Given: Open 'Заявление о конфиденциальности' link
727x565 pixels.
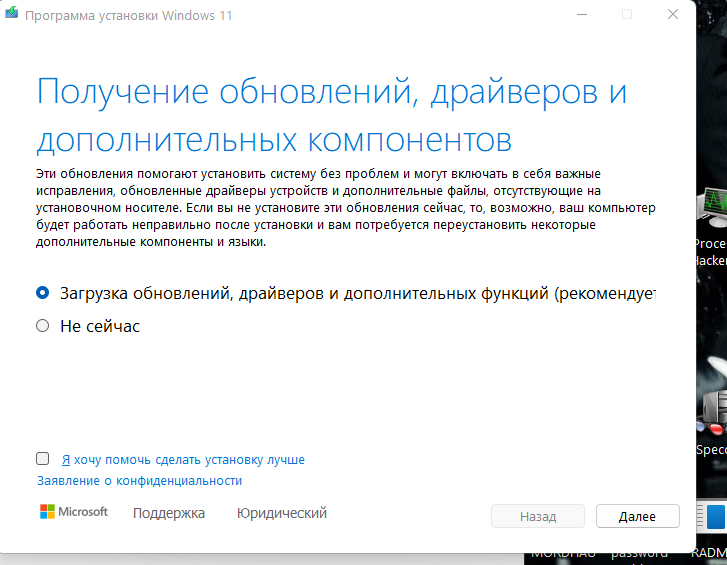Looking at the screenshot, I should 140,481.
